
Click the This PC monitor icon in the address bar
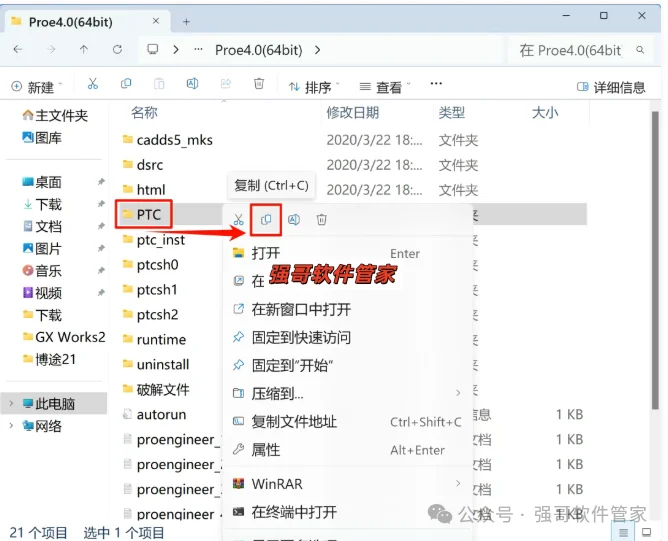(153, 50)
